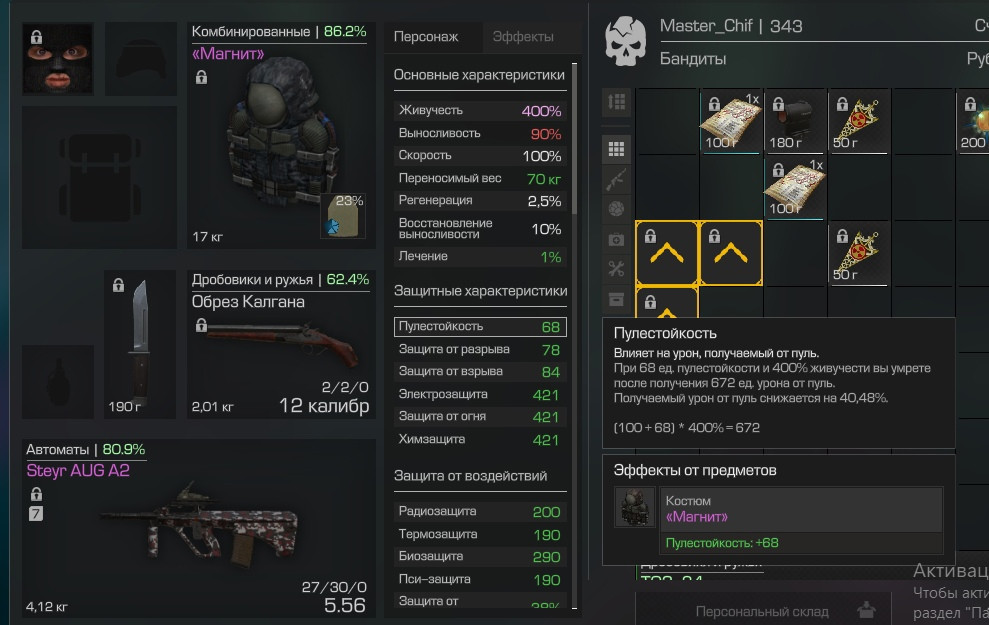Switch to the Персонаж tab

(426, 37)
